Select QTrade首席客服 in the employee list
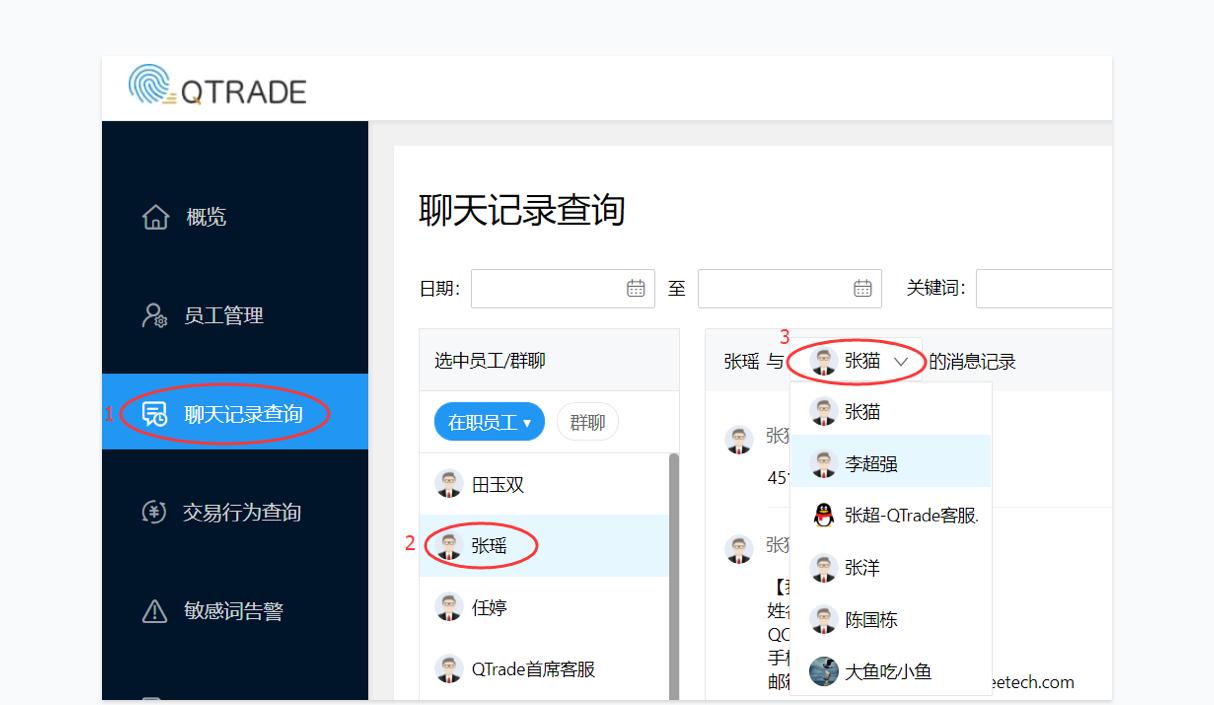Image resolution: width=1214 pixels, height=705 pixels. tap(544, 669)
